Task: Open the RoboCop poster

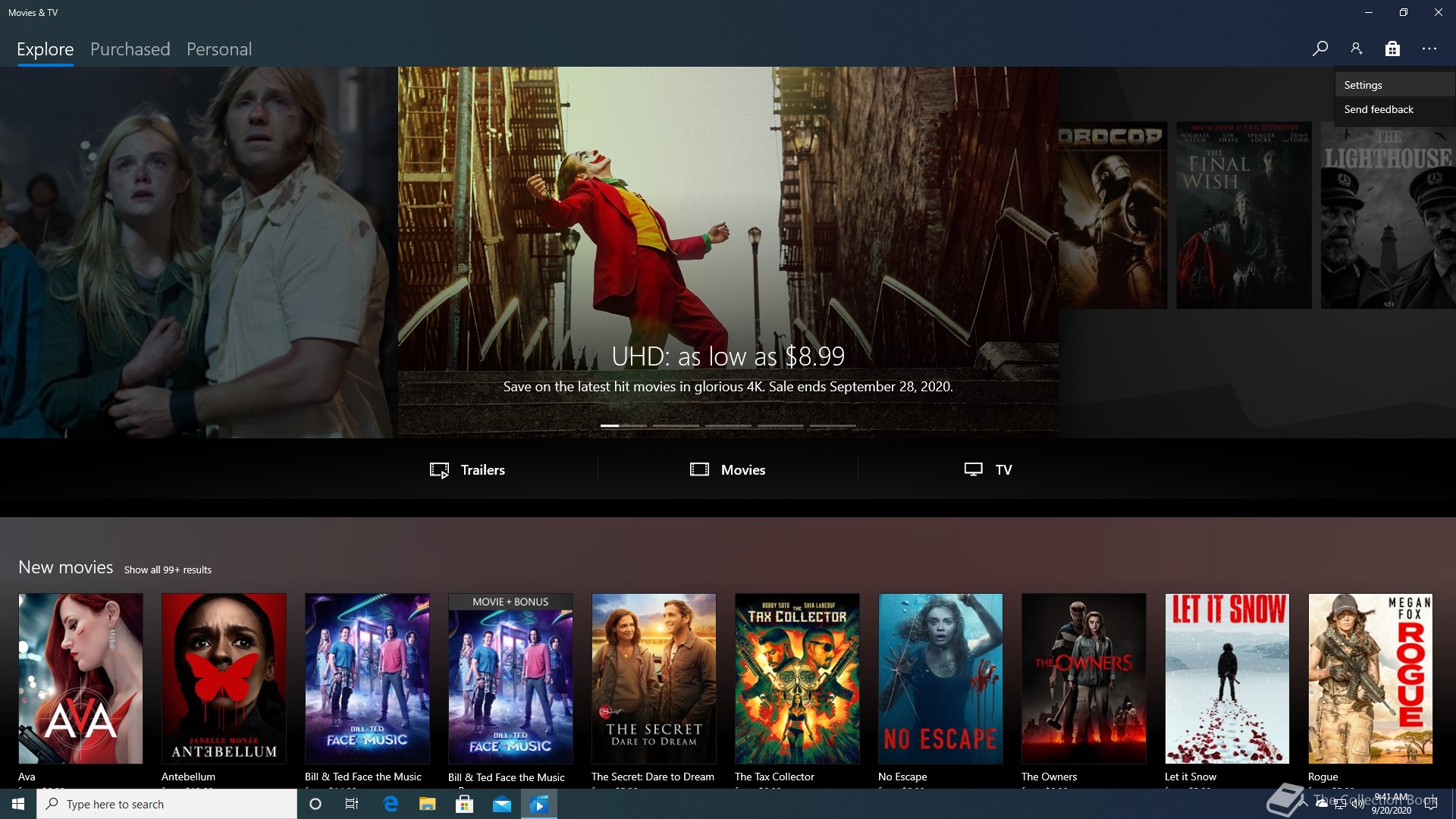Action: point(1112,215)
